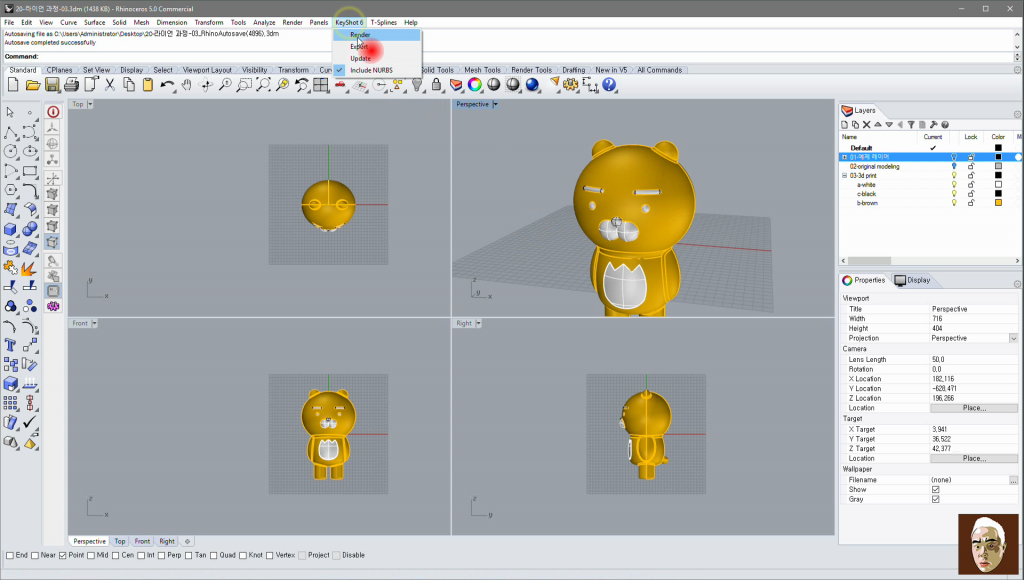The image size is (1024, 580).
Task: Toggle the wallpaper Gray checkbox
Action: tap(935, 499)
